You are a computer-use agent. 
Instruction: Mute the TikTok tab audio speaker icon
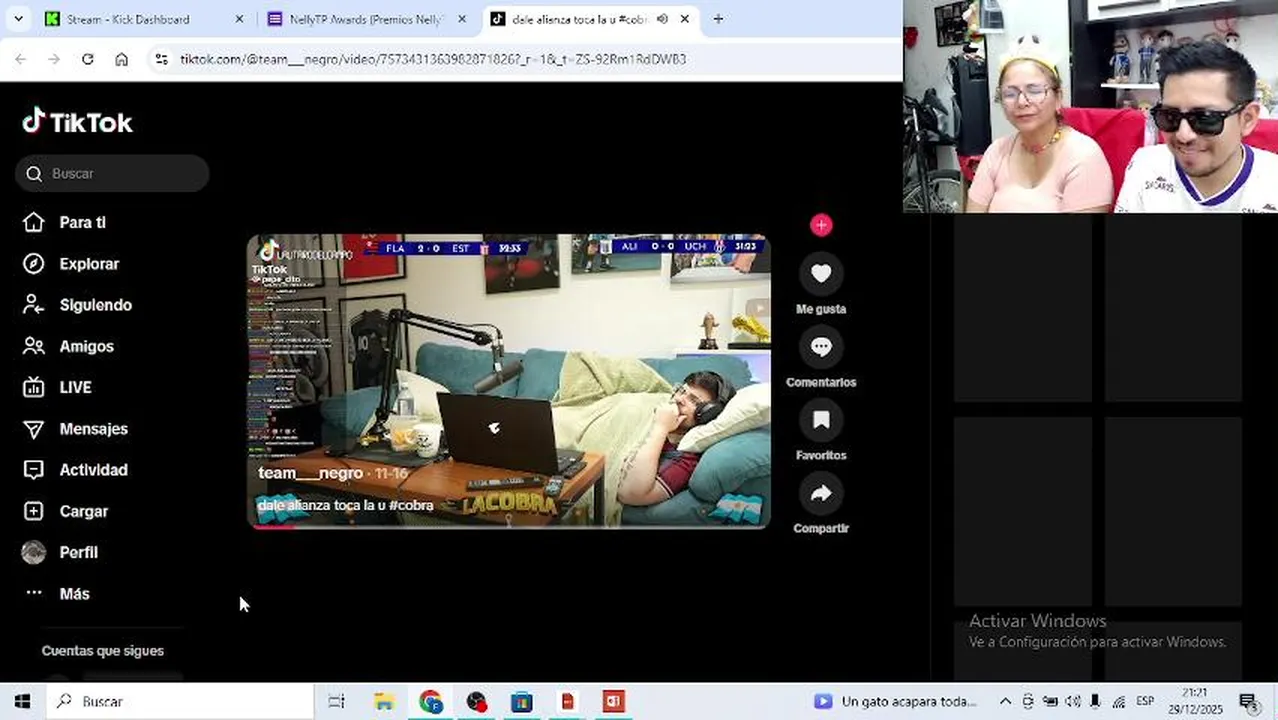[x=662, y=19]
